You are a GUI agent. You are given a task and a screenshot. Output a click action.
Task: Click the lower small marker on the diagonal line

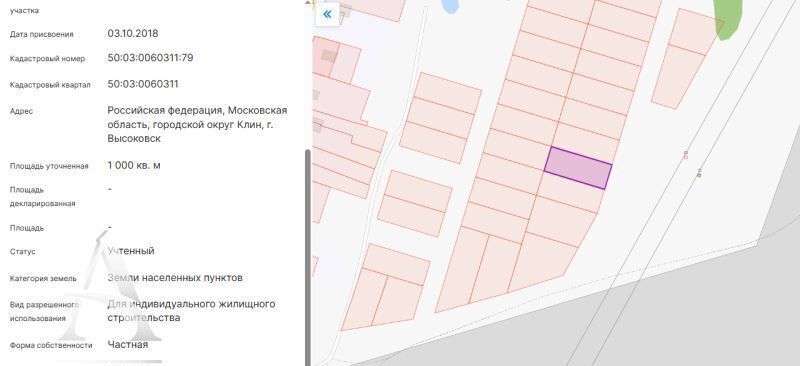699,173
